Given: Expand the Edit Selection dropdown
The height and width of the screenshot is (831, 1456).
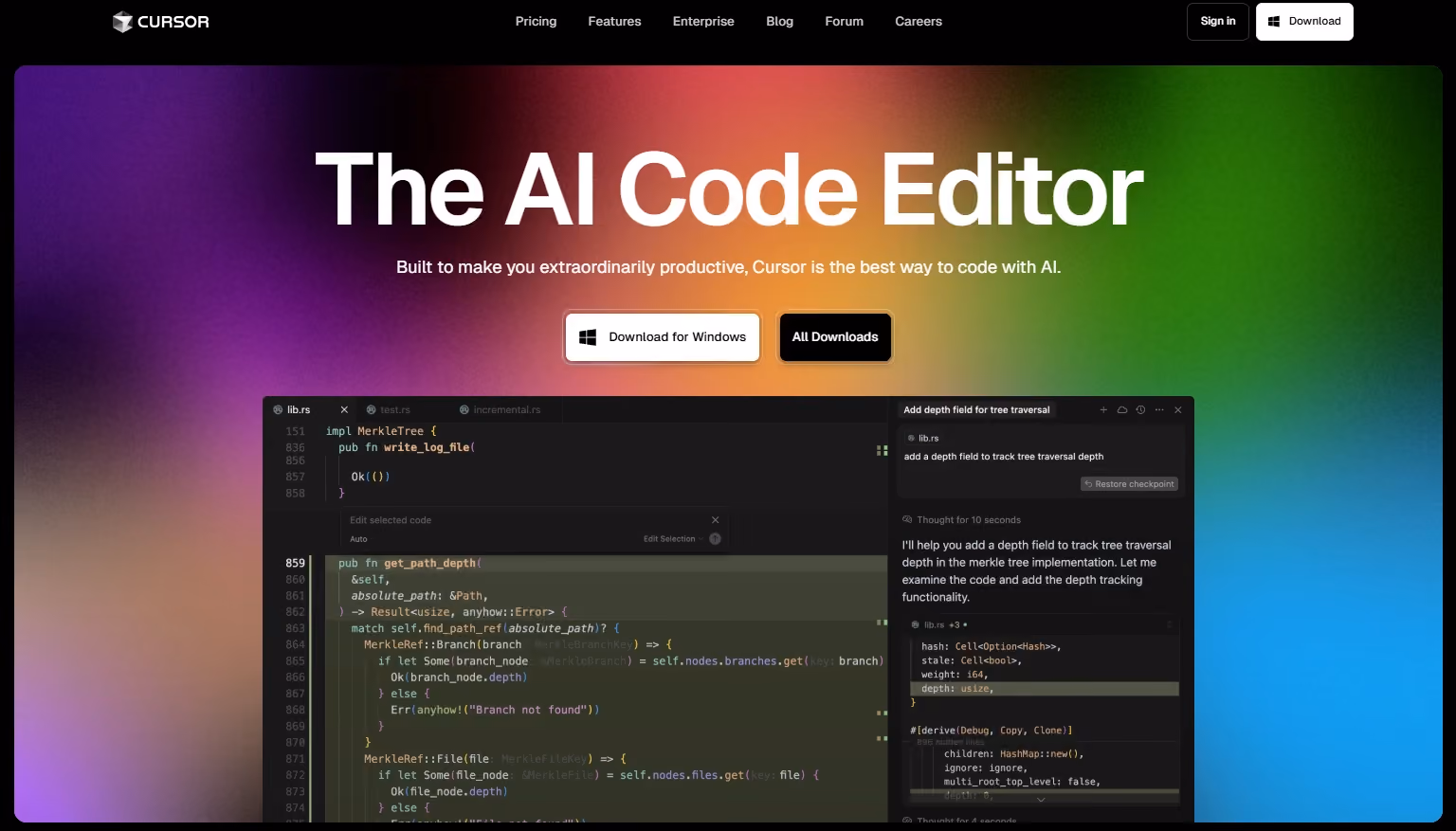Looking at the screenshot, I should point(672,539).
